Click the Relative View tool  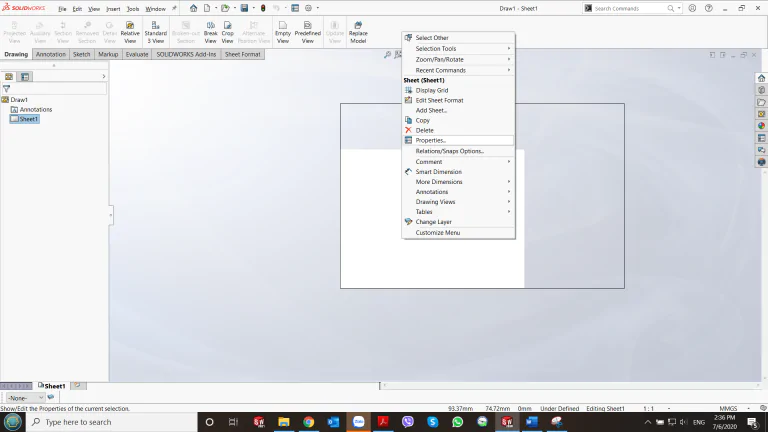[x=130, y=32]
